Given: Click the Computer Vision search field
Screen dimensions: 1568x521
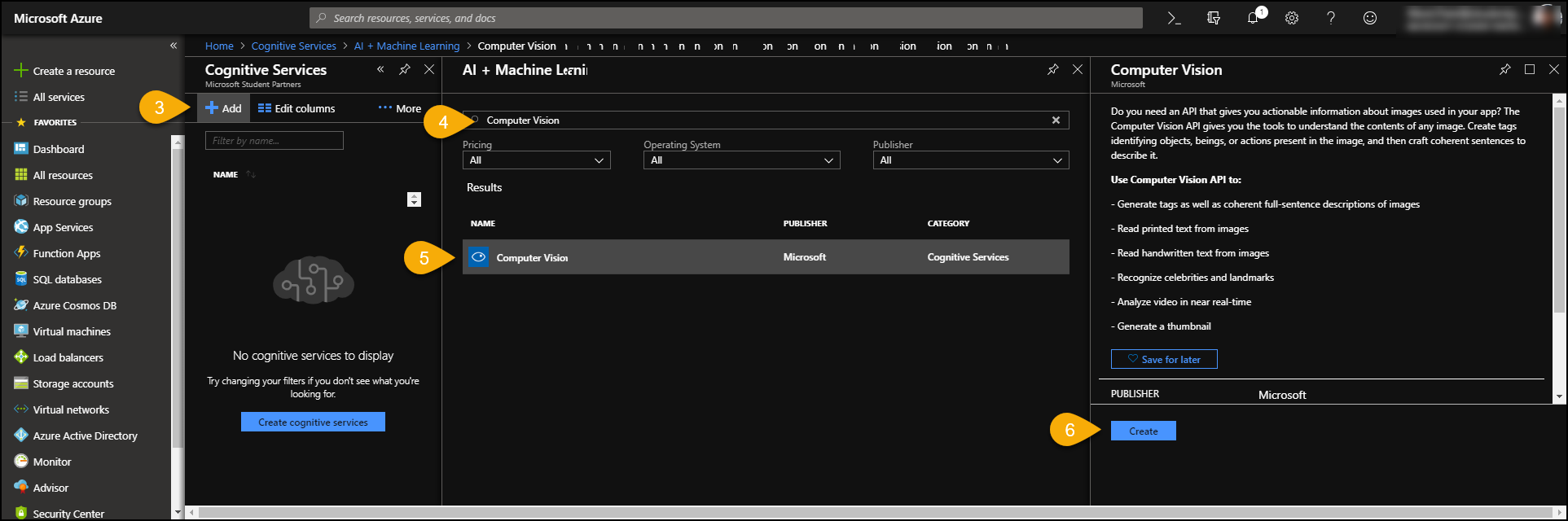Looking at the screenshot, I should pos(766,120).
